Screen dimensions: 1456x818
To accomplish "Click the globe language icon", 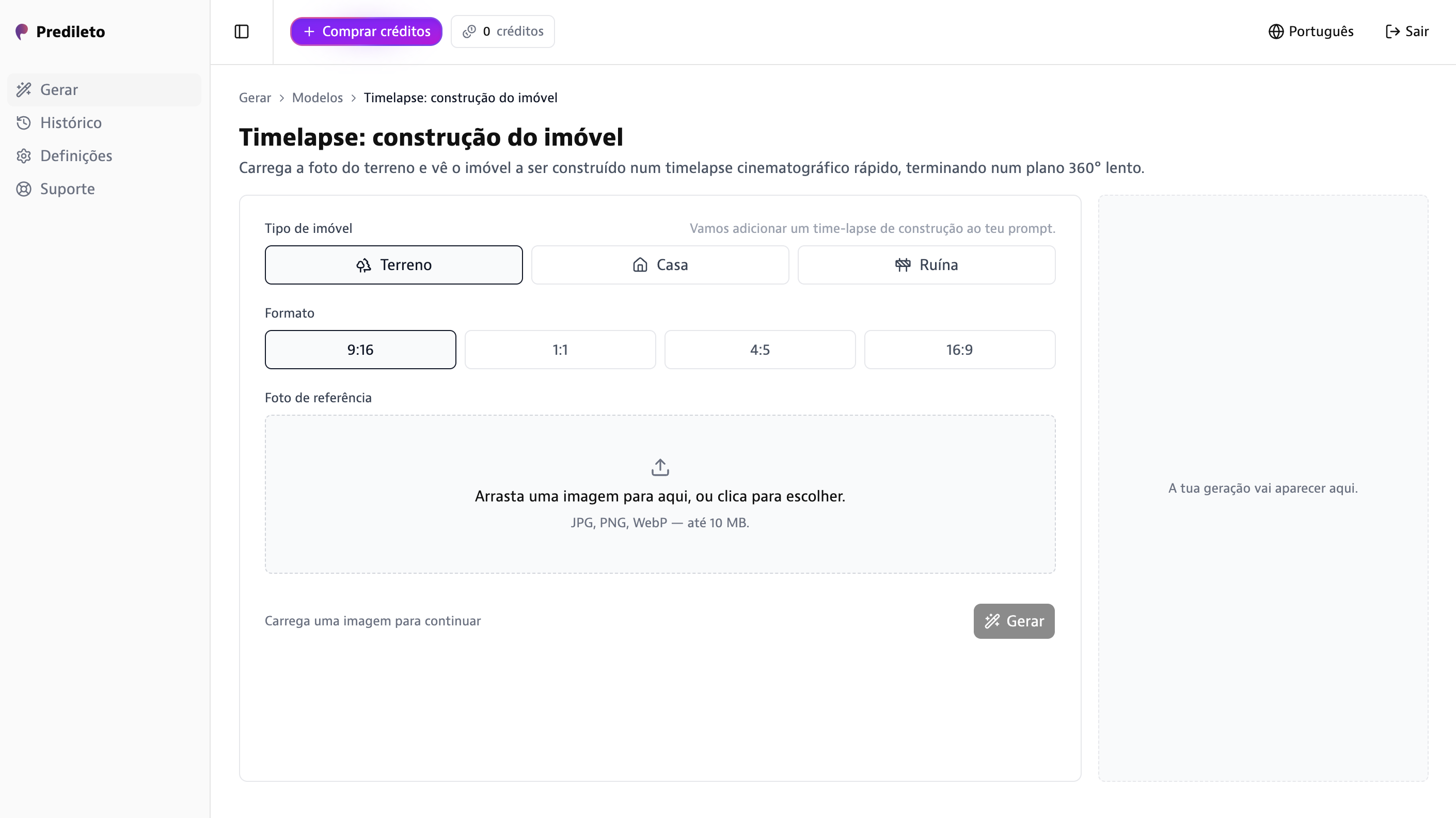I will point(1276,32).
